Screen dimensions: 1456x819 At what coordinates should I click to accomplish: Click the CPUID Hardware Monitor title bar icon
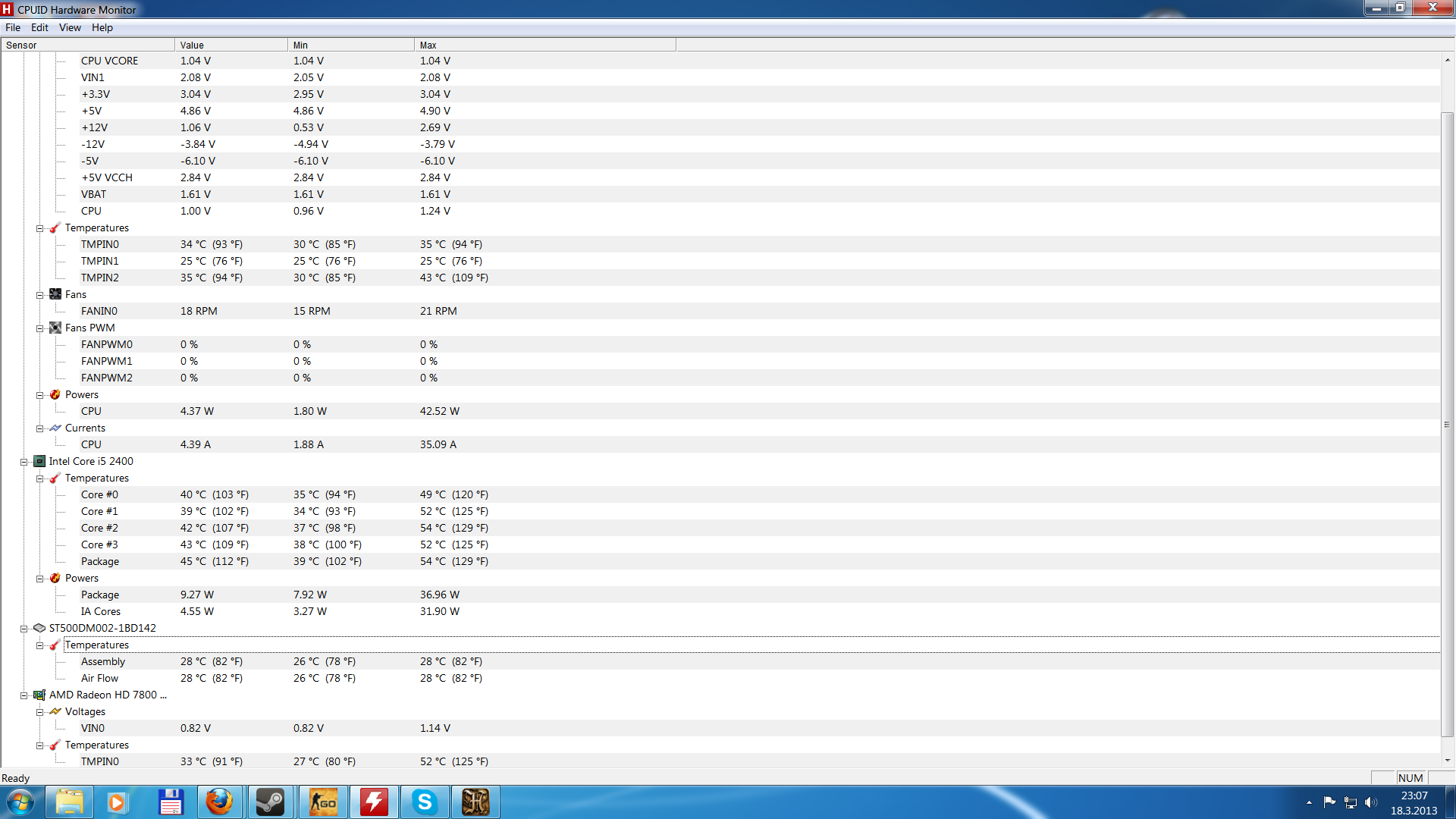pyautogui.click(x=8, y=9)
